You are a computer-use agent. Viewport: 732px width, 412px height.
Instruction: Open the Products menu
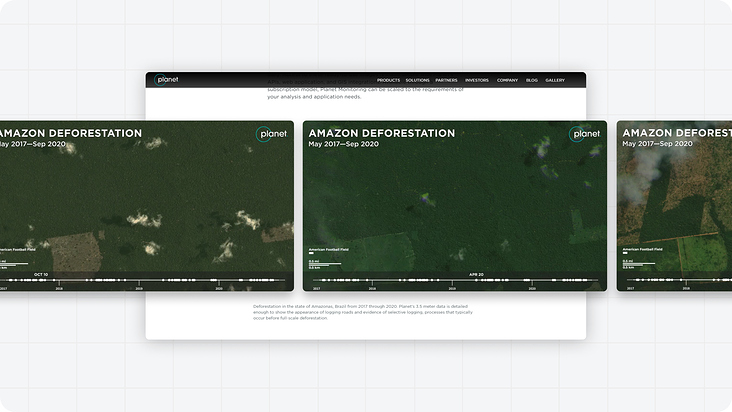(x=388, y=80)
